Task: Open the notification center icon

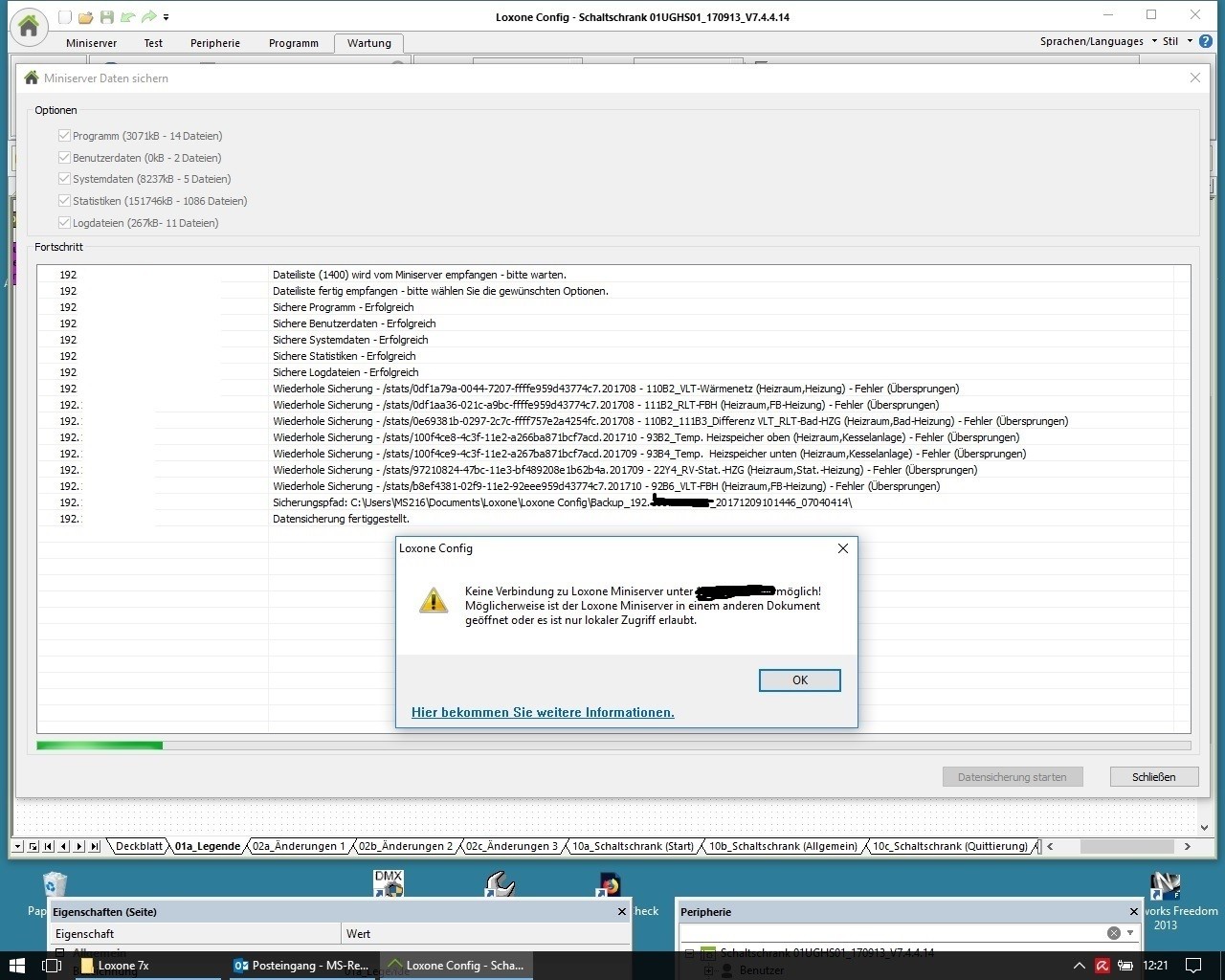Action: 1193,966
